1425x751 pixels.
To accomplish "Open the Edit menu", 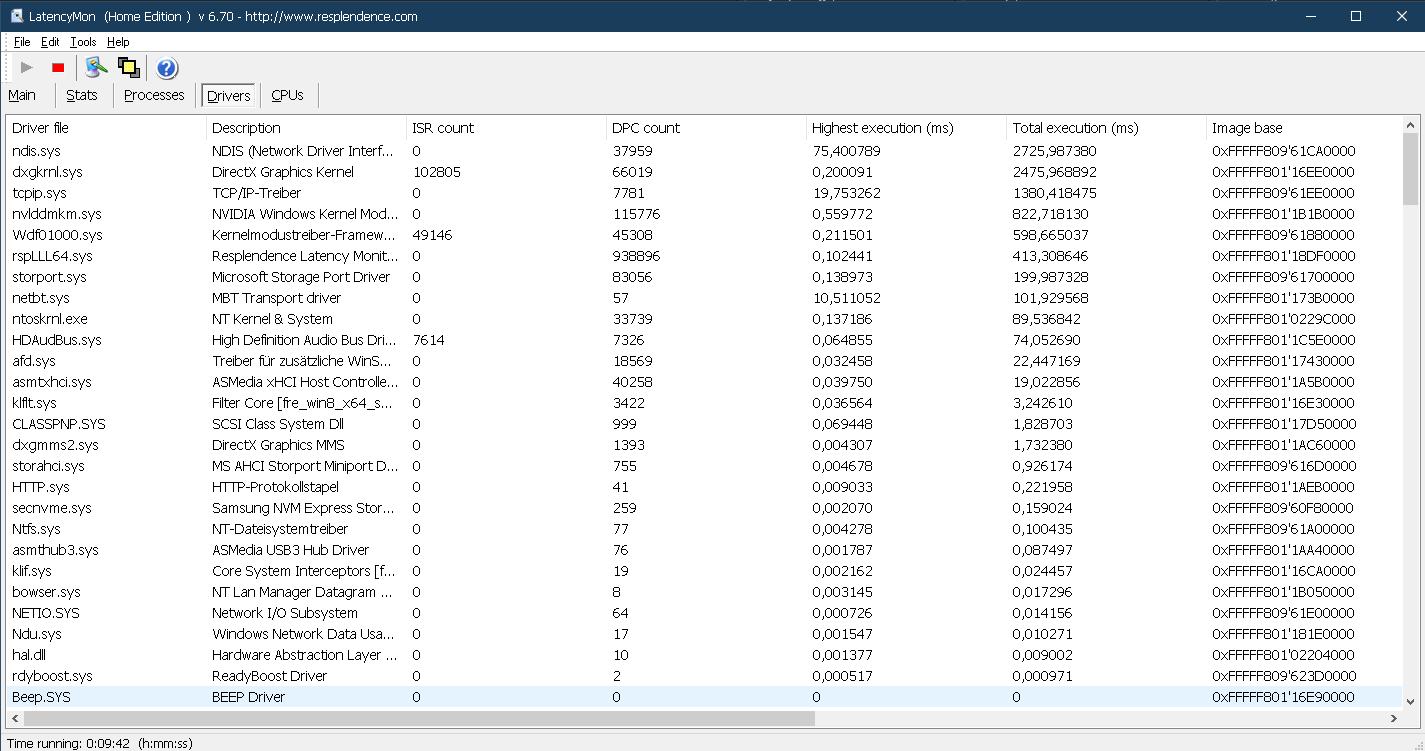I will [x=50, y=42].
